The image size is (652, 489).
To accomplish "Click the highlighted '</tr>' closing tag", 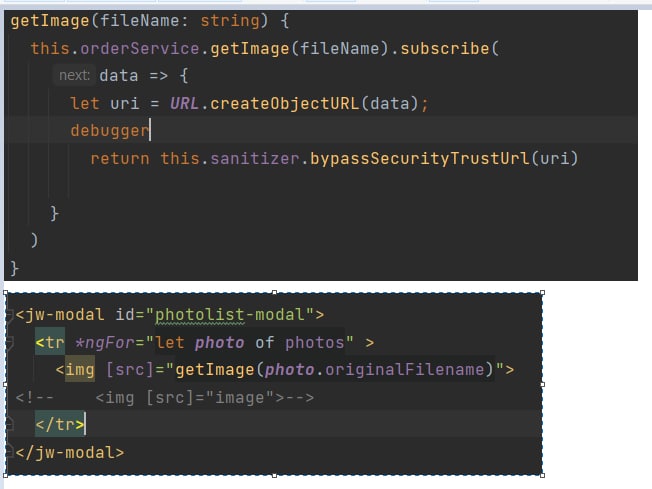I will tap(60, 425).
